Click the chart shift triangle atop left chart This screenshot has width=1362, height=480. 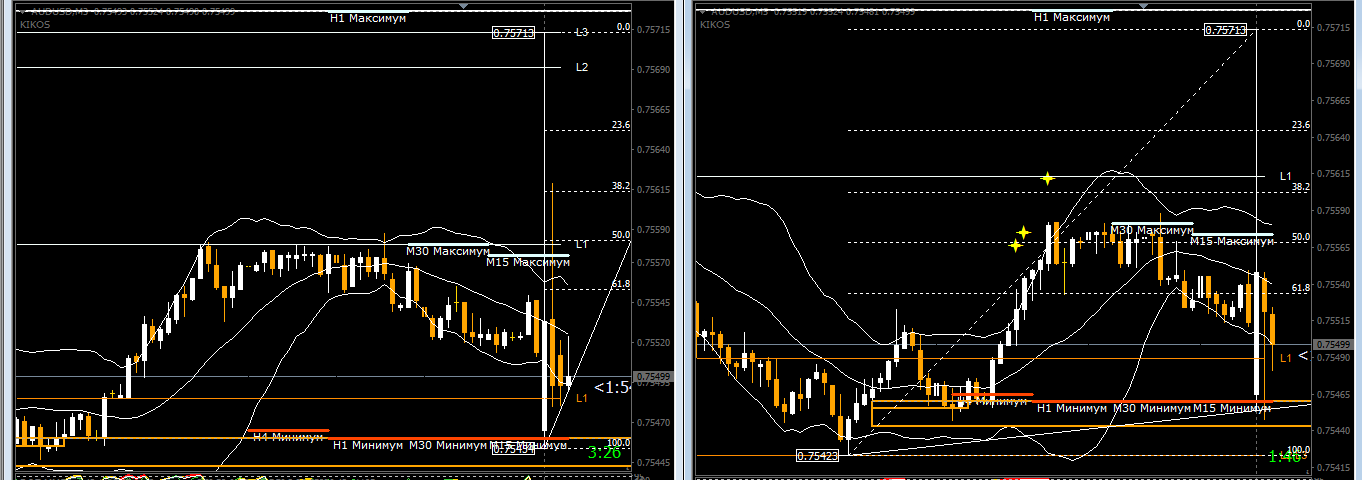(463, 5)
